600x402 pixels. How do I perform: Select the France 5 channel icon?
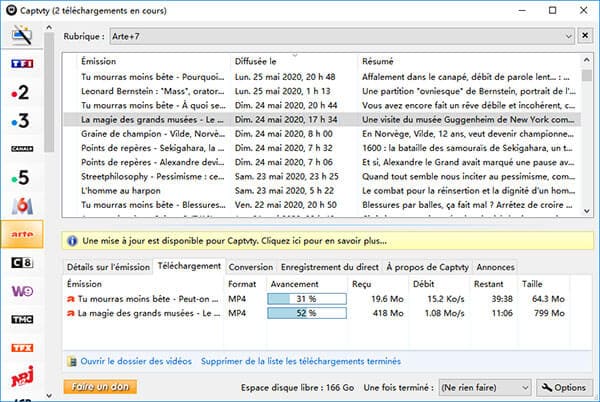tap(20, 177)
